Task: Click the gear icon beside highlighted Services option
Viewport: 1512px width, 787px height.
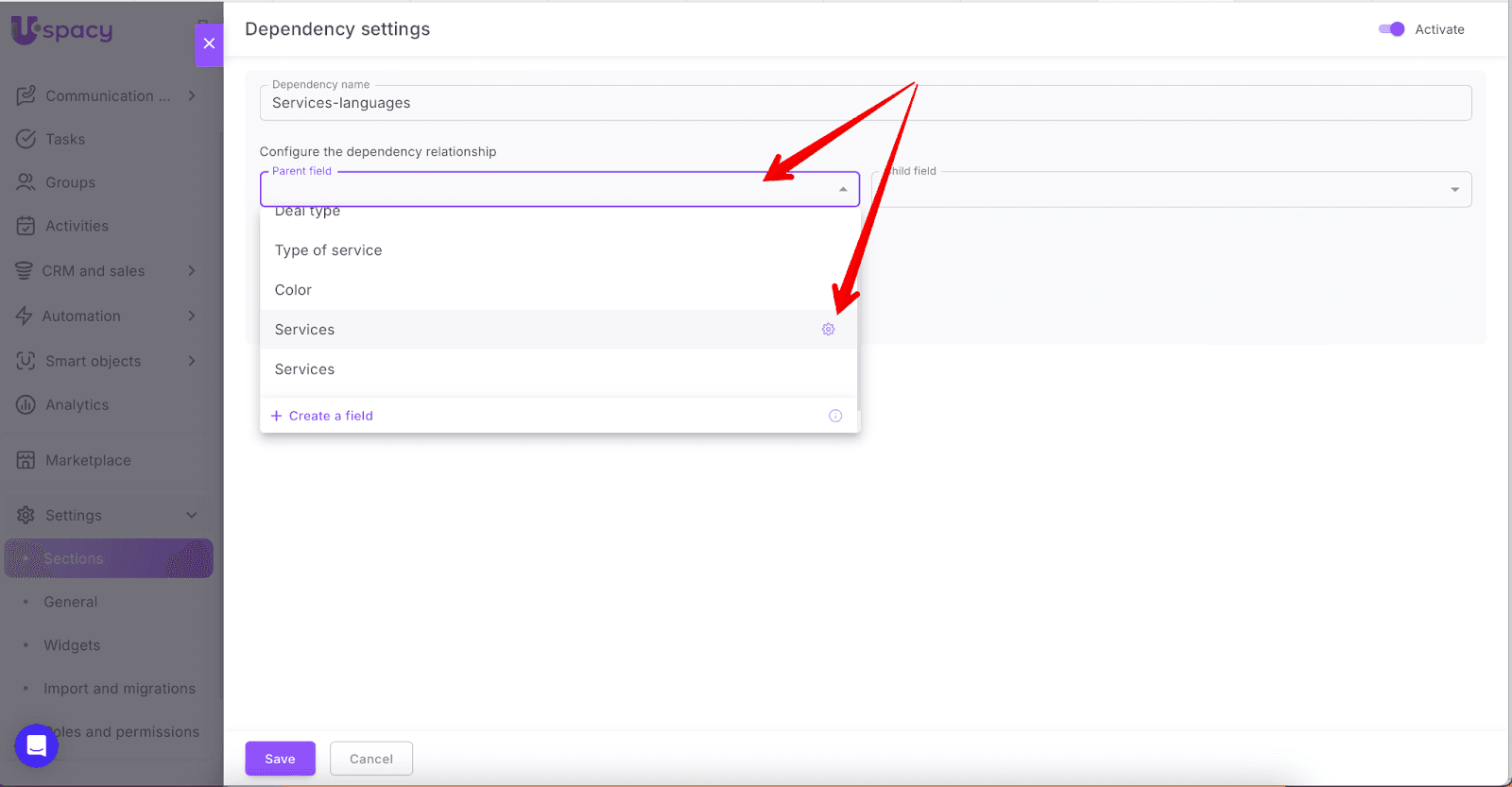Action: click(x=828, y=330)
